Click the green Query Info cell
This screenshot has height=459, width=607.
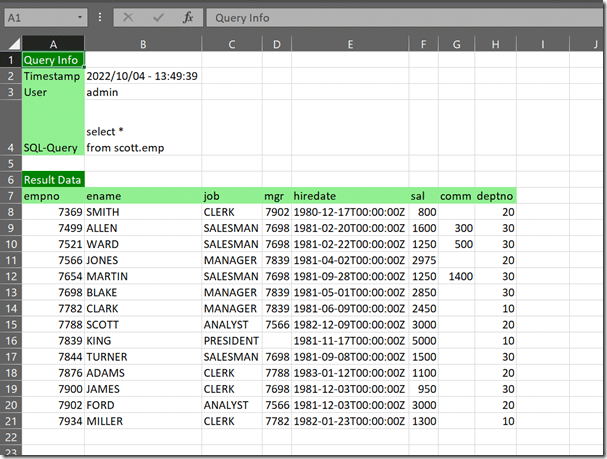pyautogui.click(x=52, y=60)
